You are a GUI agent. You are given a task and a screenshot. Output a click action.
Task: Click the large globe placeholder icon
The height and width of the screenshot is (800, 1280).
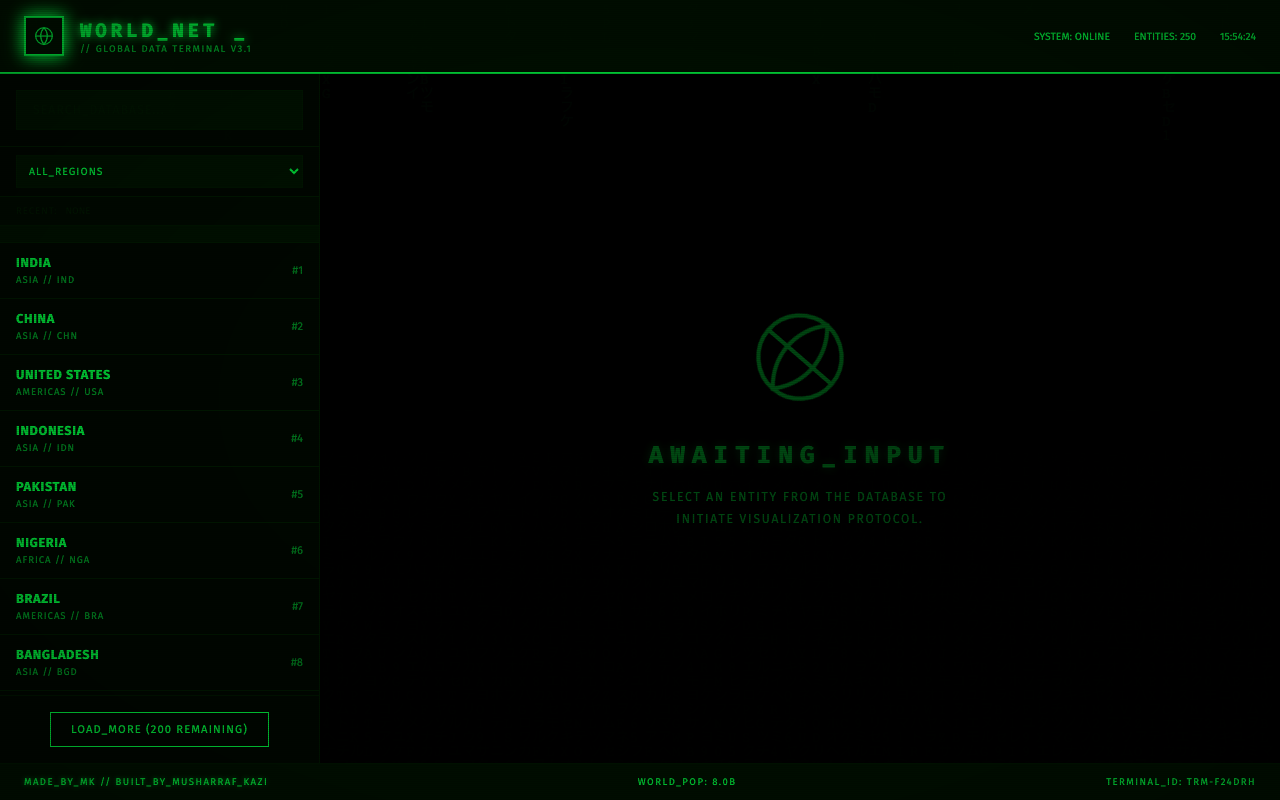pyautogui.click(x=800, y=357)
